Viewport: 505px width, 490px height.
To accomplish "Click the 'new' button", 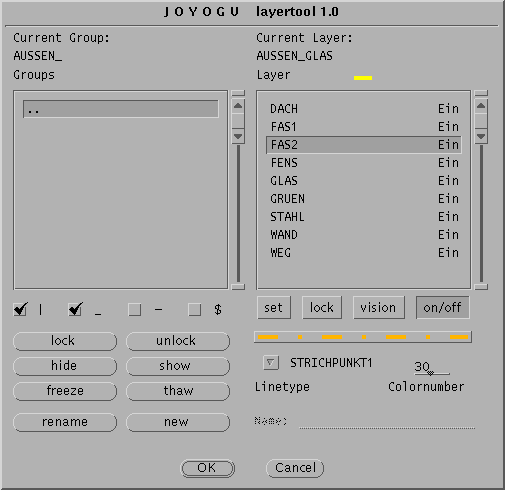I will tap(178, 422).
